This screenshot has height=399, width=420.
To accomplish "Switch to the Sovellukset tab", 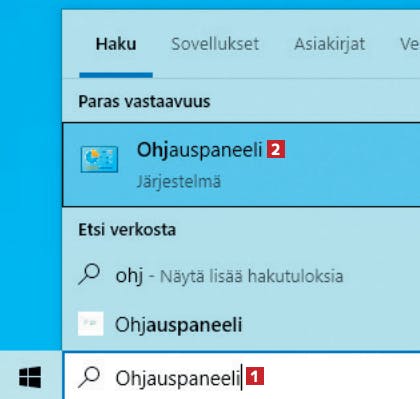I will click(x=215, y=44).
